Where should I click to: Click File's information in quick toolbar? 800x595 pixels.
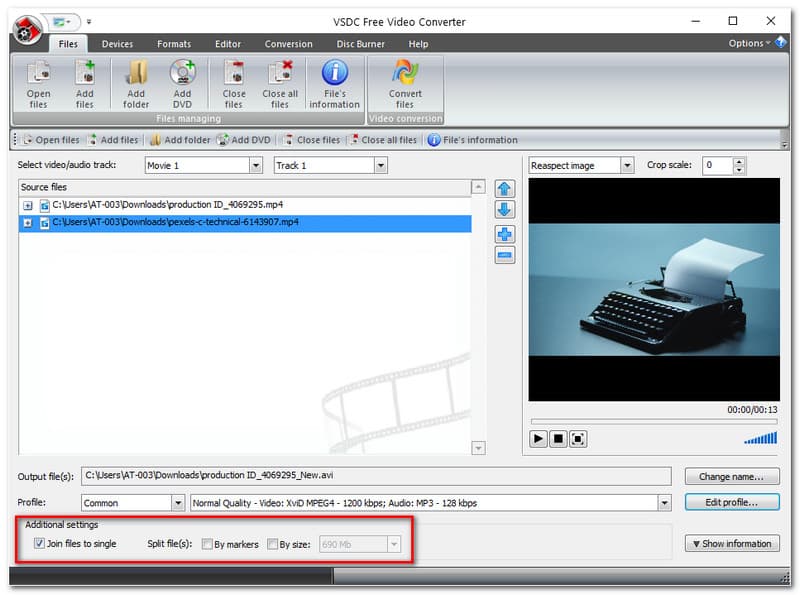pos(472,140)
